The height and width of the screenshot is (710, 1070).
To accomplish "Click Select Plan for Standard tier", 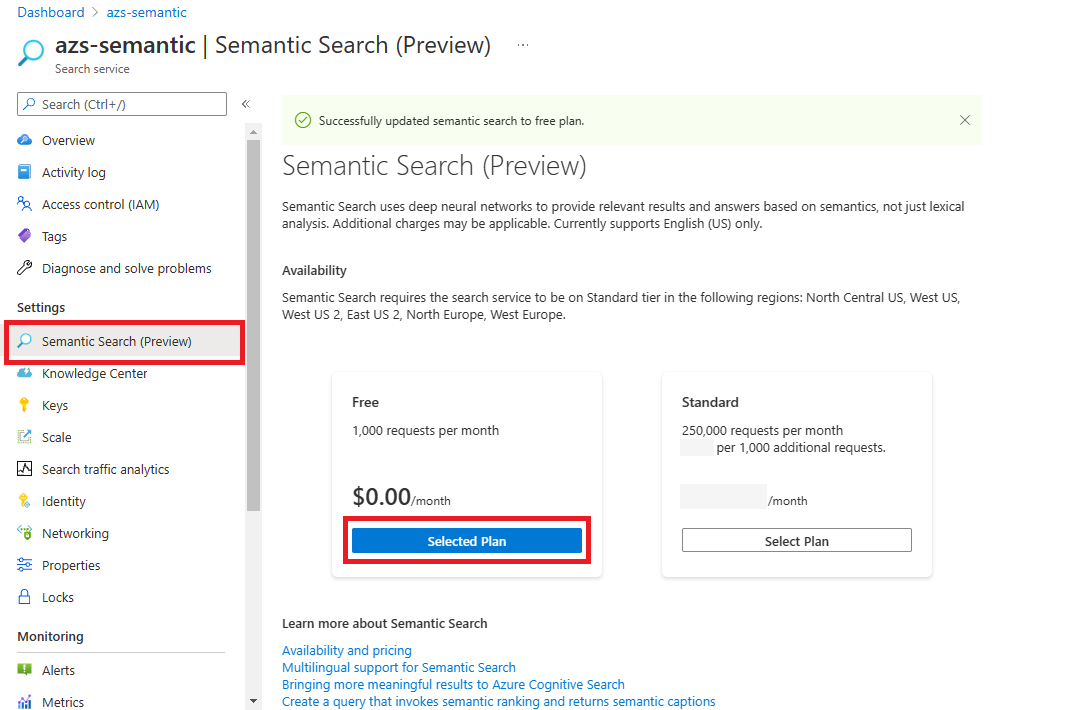I will [x=796, y=541].
